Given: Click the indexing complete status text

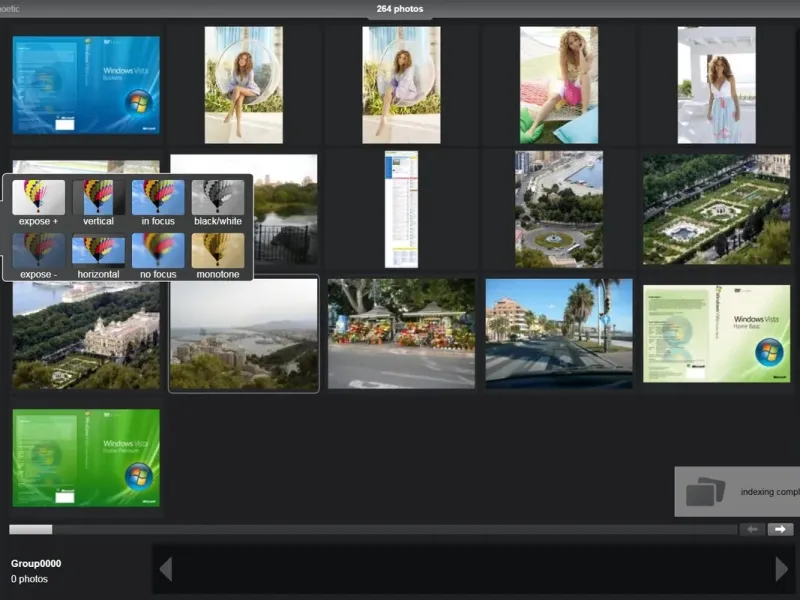Looking at the screenshot, I should tap(770, 492).
